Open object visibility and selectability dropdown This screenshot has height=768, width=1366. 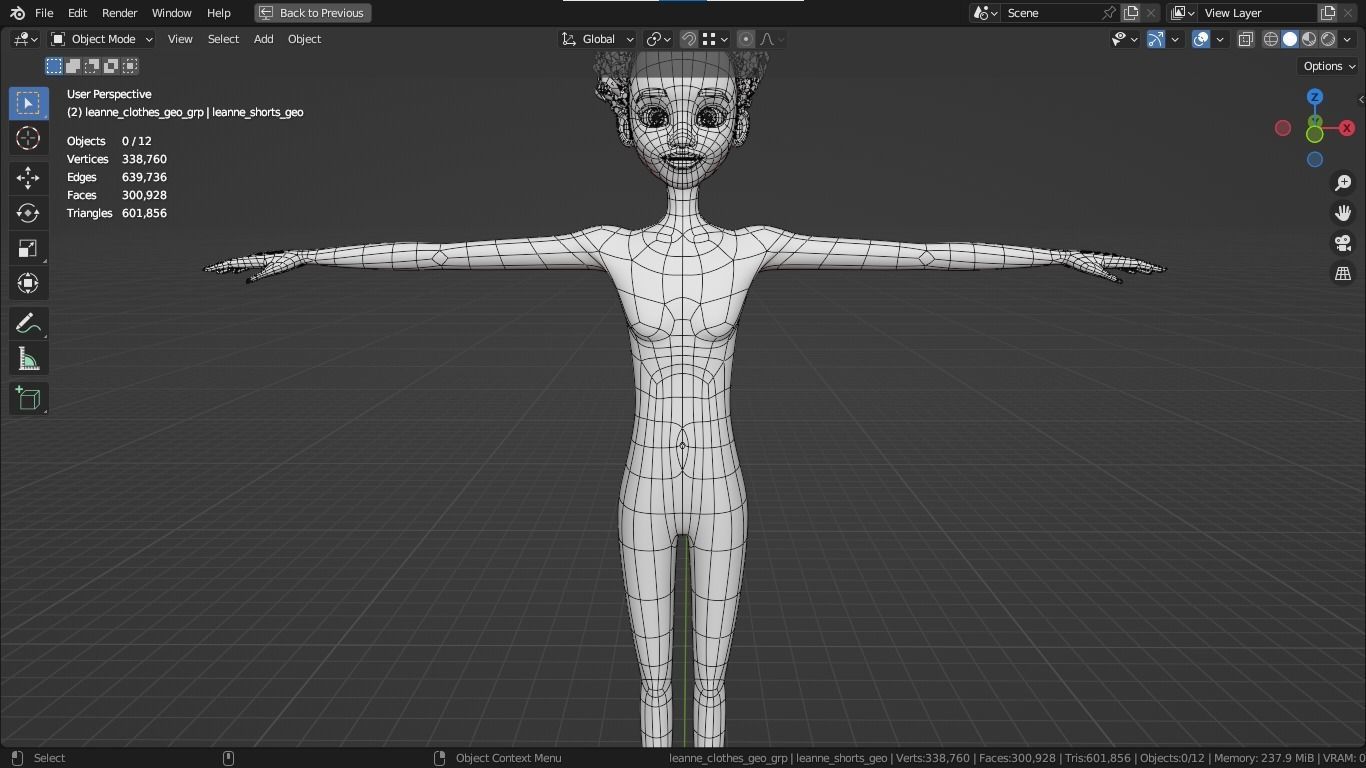pos(1125,39)
